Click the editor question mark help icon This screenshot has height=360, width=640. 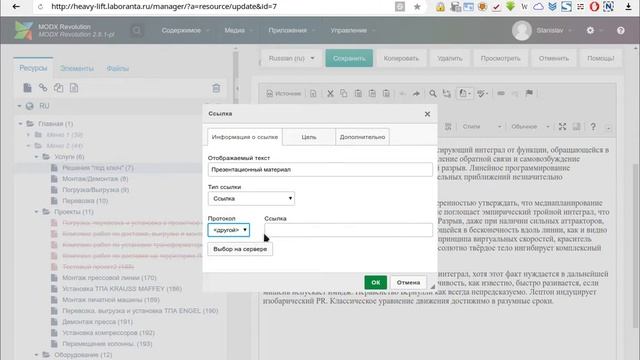[593, 127]
